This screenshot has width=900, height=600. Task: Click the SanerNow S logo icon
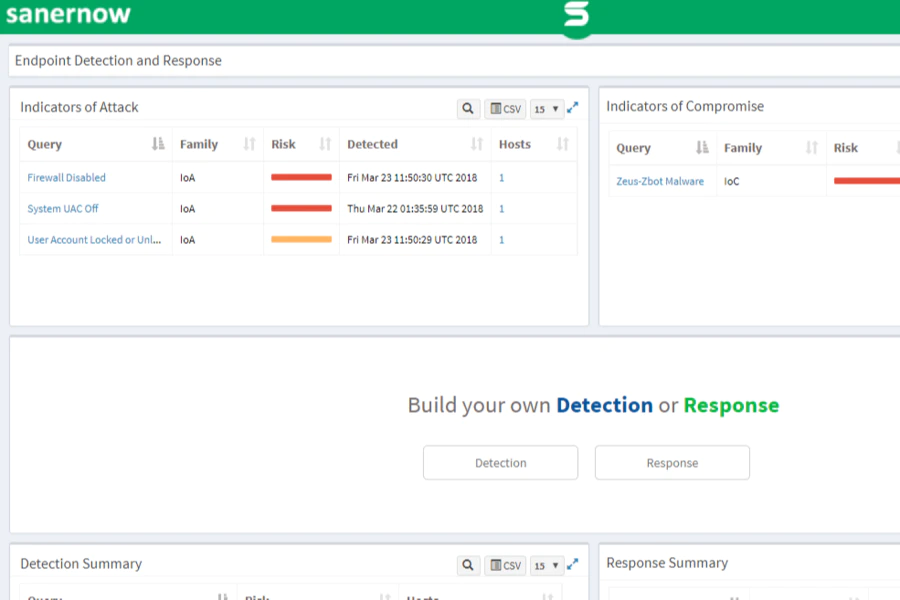pos(576,16)
